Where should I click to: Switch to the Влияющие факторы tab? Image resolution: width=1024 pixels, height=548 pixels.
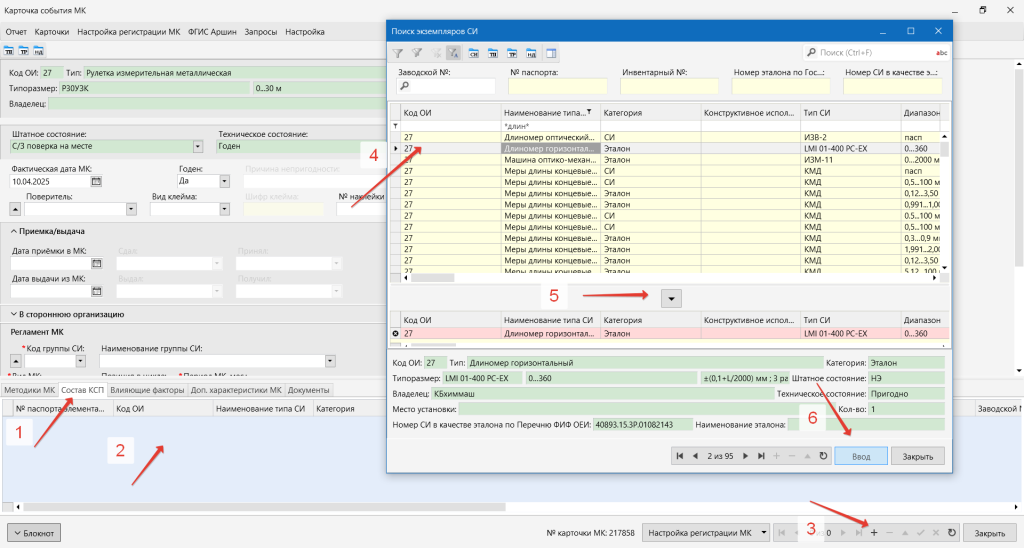147,390
